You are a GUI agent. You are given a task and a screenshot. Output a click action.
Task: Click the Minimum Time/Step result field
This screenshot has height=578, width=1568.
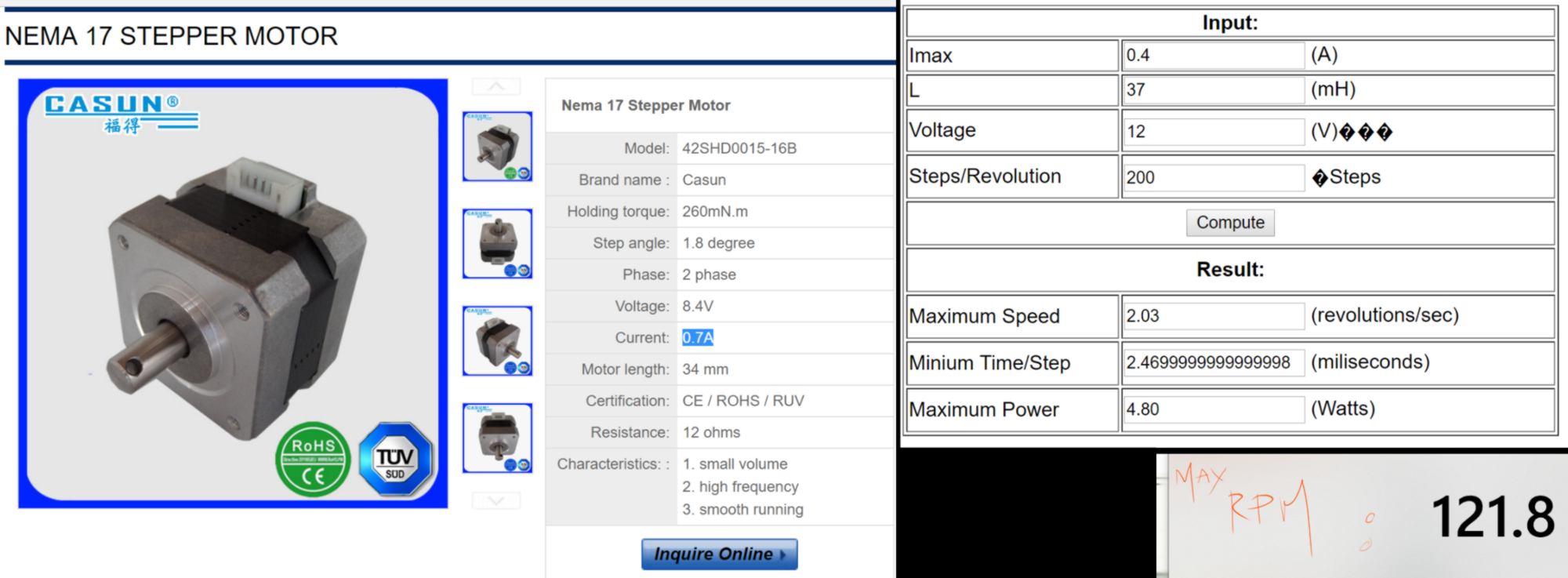(x=1213, y=362)
